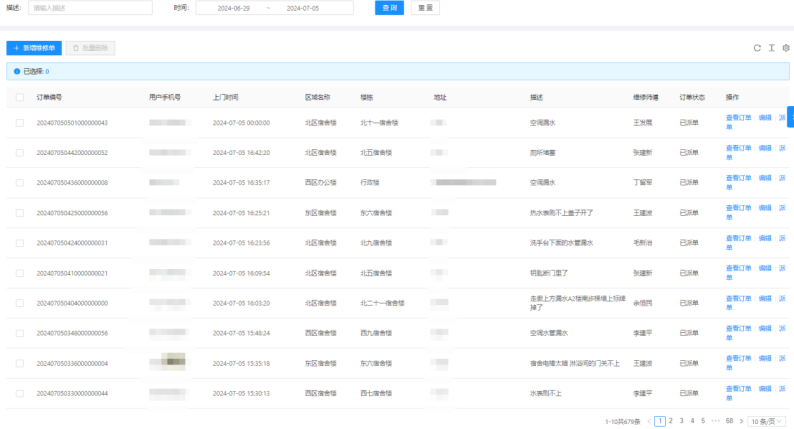Jump to last page 68
794x429 pixels.
(729, 421)
